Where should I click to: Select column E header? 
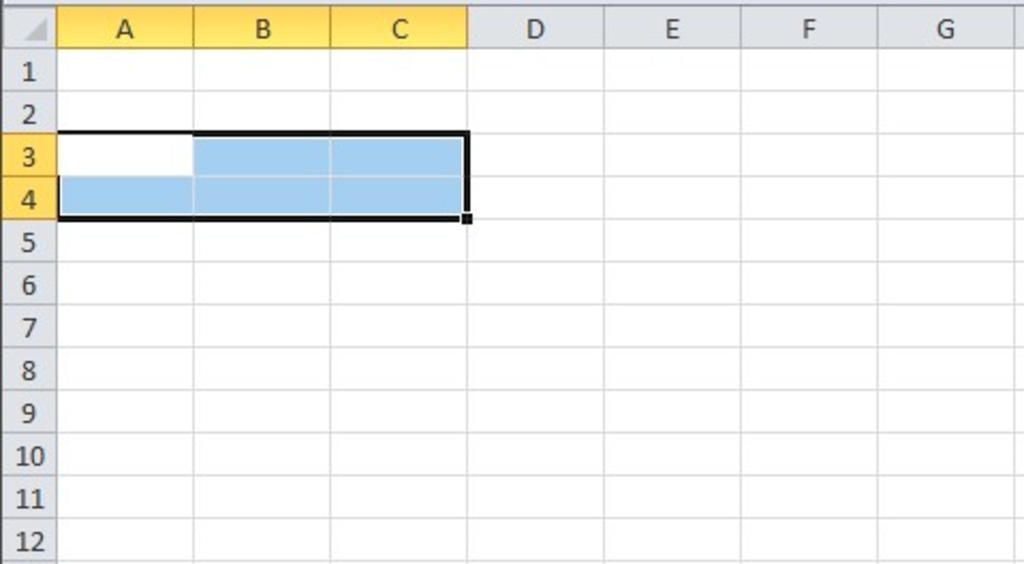tap(672, 29)
